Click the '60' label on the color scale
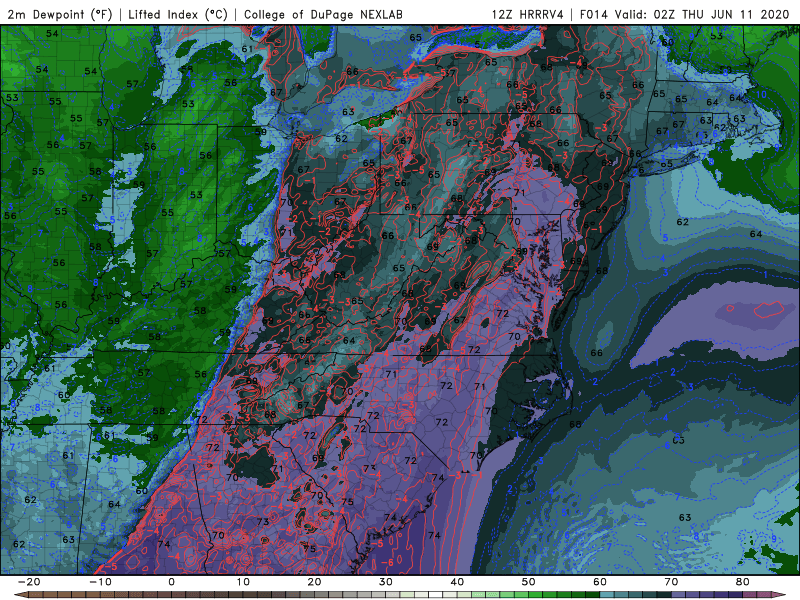Screen dimensions: 800x600 pyautogui.click(x=600, y=582)
